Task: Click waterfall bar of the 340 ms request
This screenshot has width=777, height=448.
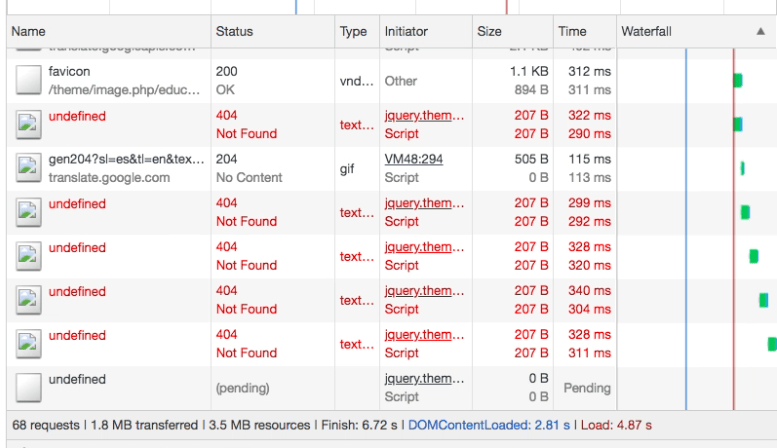Action: coord(764,300)
